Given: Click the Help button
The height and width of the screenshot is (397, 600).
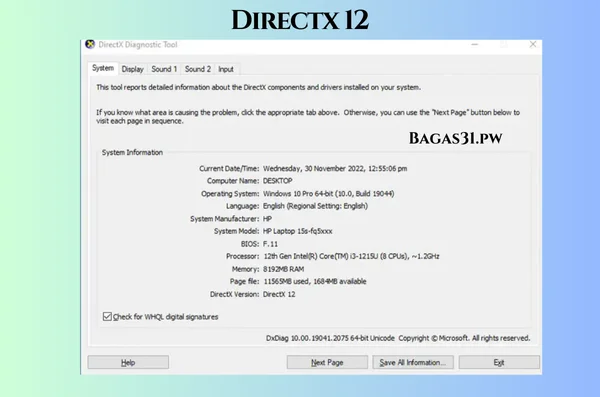Looking at the screenshot, I should (x=128, y=362).
